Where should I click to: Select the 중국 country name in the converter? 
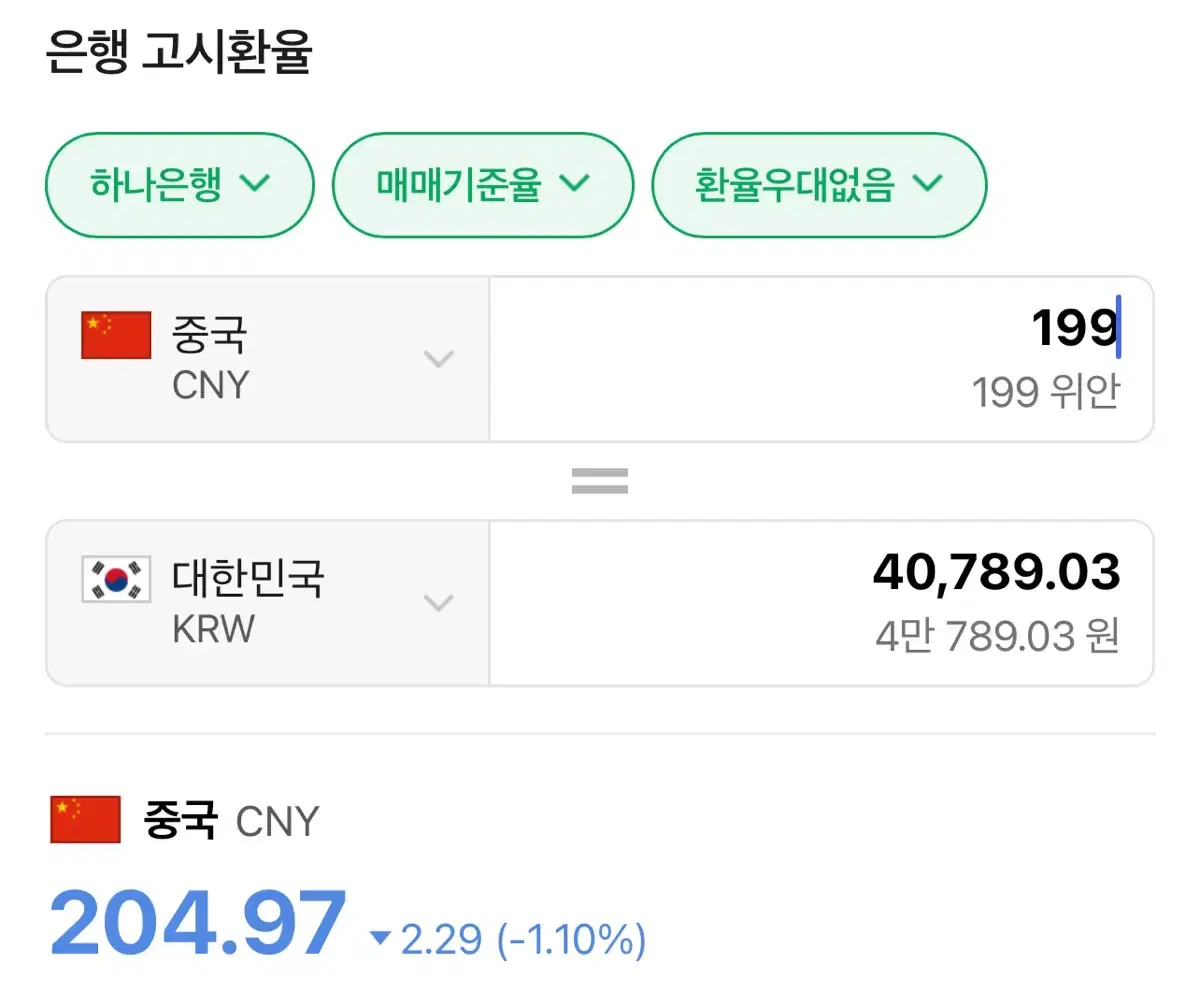(x=209, y=335)
